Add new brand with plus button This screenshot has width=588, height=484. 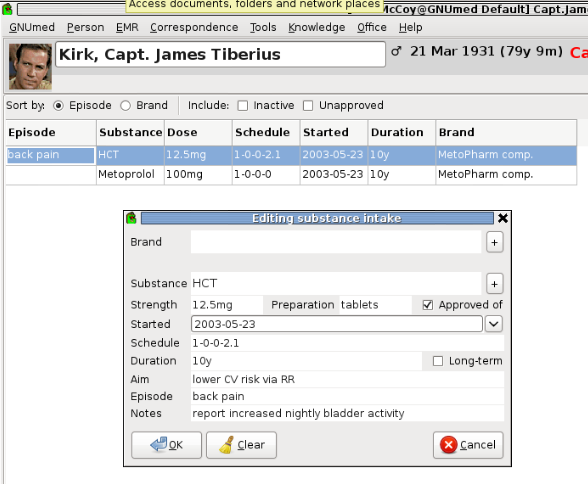click(494, 242)
